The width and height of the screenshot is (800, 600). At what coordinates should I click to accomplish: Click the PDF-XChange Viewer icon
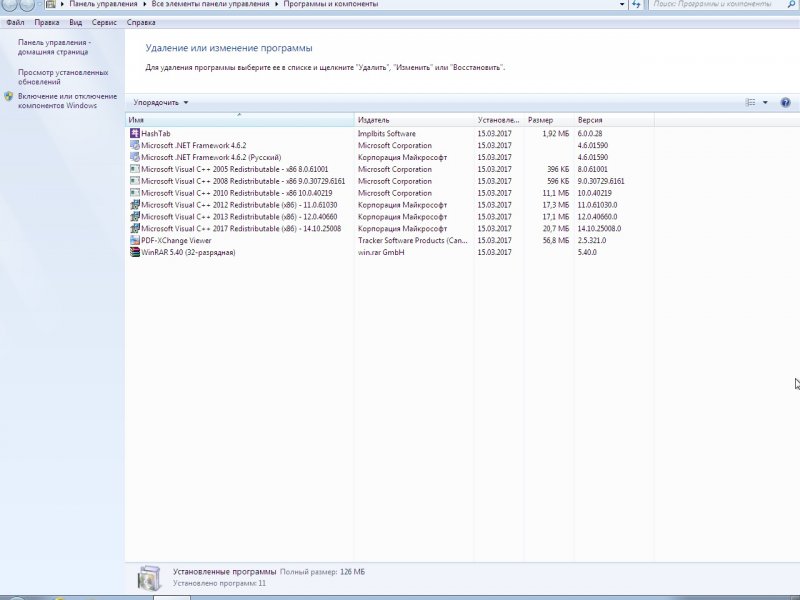[135, 240]
